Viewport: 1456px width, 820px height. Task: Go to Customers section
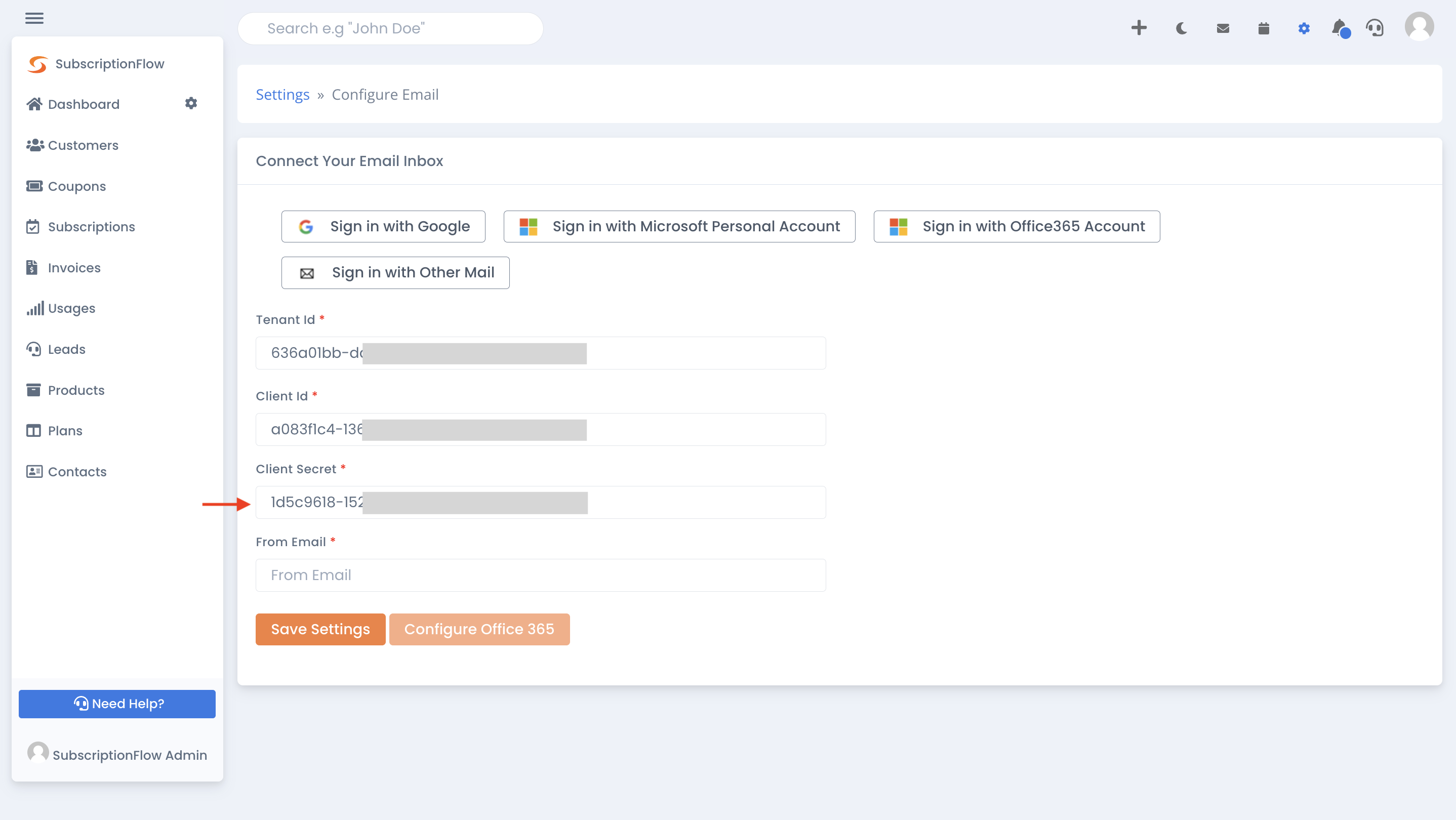click(x=83, y=145)
